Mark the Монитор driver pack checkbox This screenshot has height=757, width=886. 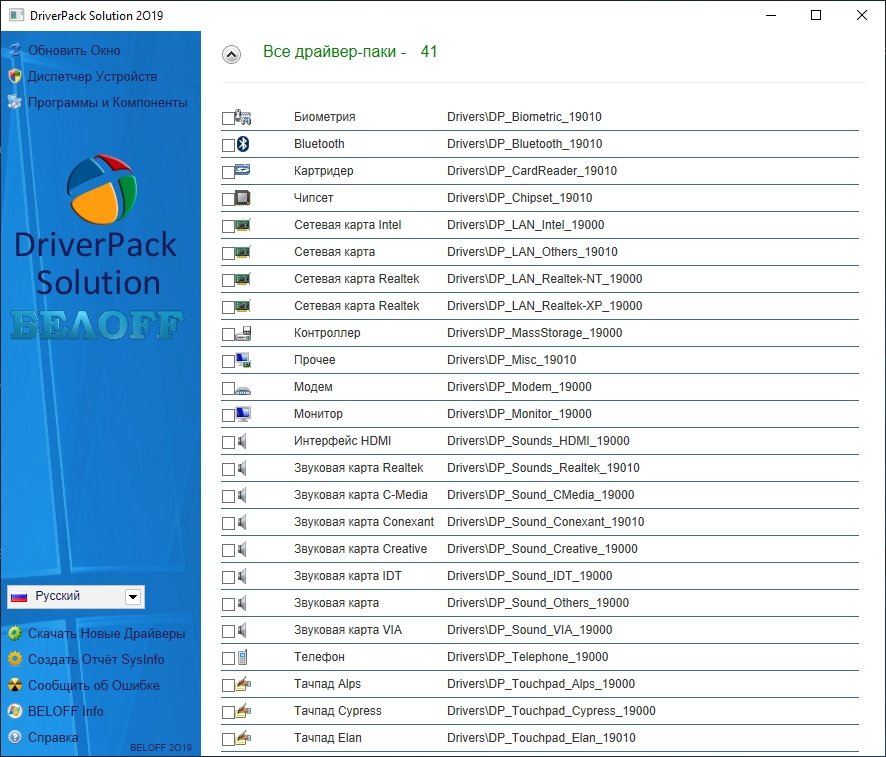pyautogui.click(x=228, y=416)
